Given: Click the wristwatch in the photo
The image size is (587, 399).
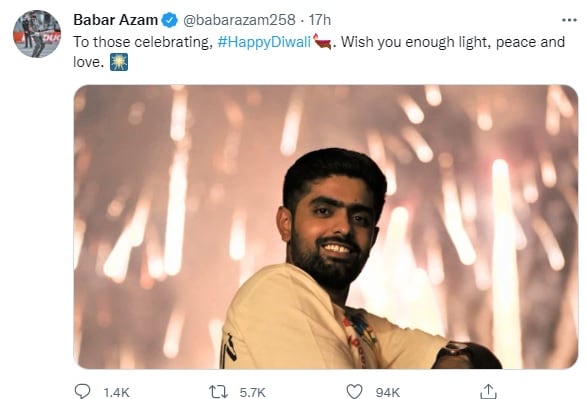Looking at the screenshot, I should pyautogui.click(x=454, y=350).
